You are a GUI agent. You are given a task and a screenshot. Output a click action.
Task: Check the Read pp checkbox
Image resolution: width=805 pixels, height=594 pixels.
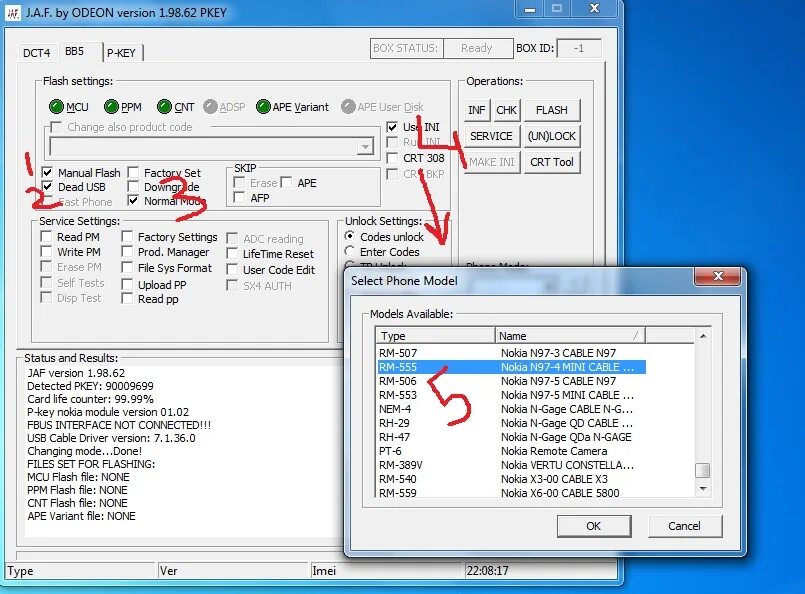[127, 298]
